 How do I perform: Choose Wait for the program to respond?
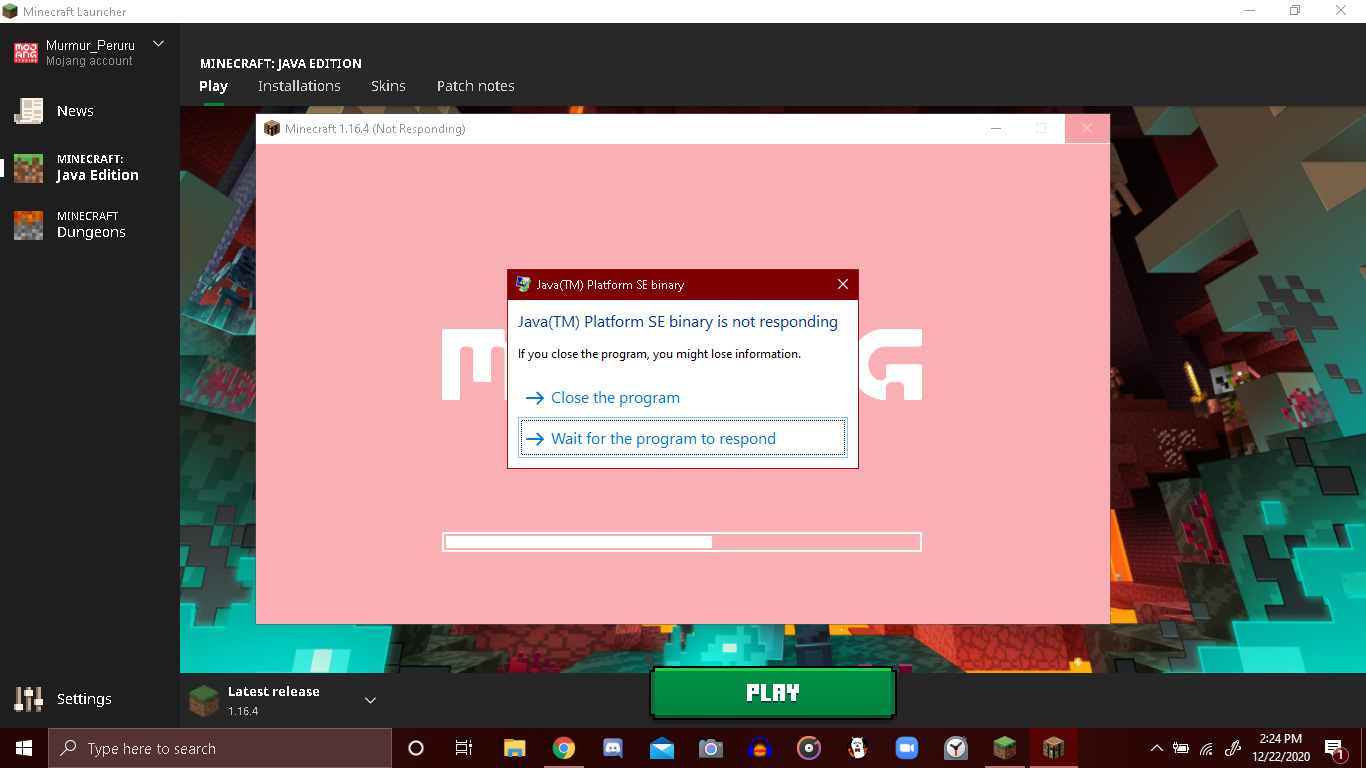(683, 439)
